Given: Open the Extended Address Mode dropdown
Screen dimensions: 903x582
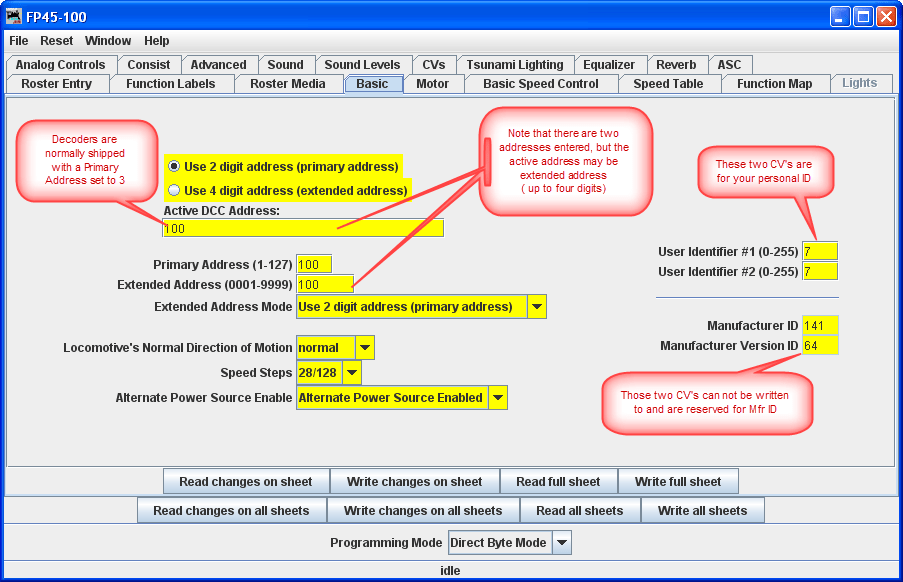Looking at the screenshot, I should click(x=537, y=307).
